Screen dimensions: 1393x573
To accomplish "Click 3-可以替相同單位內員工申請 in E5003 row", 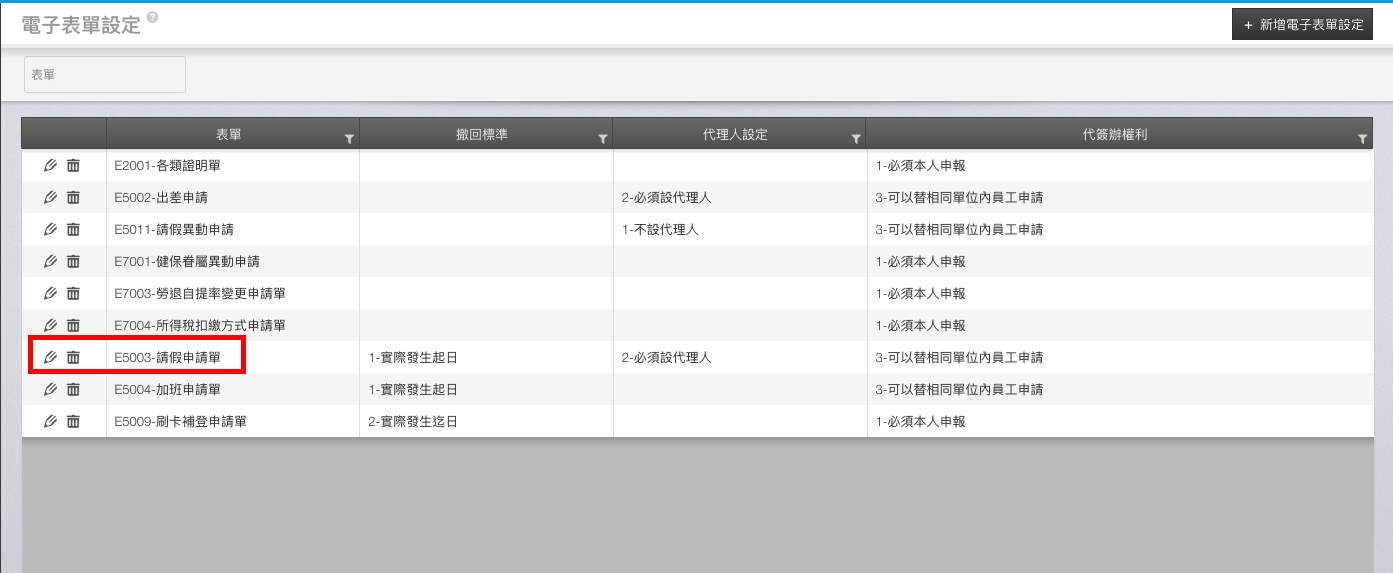I will point(959,357).
